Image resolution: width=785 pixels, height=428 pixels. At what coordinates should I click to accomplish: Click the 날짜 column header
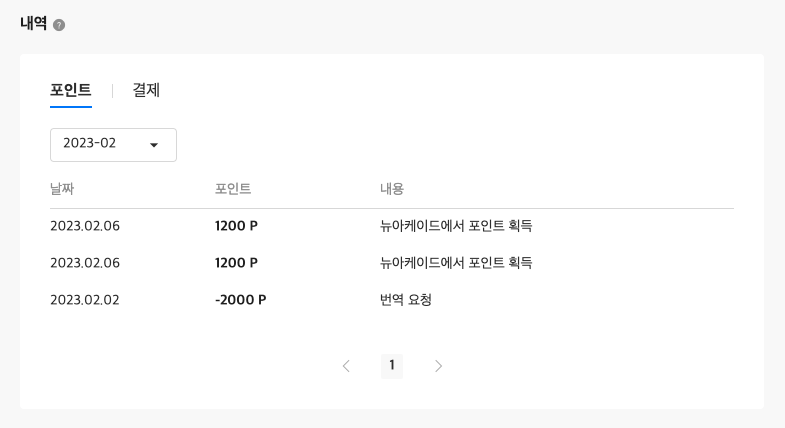62,189
